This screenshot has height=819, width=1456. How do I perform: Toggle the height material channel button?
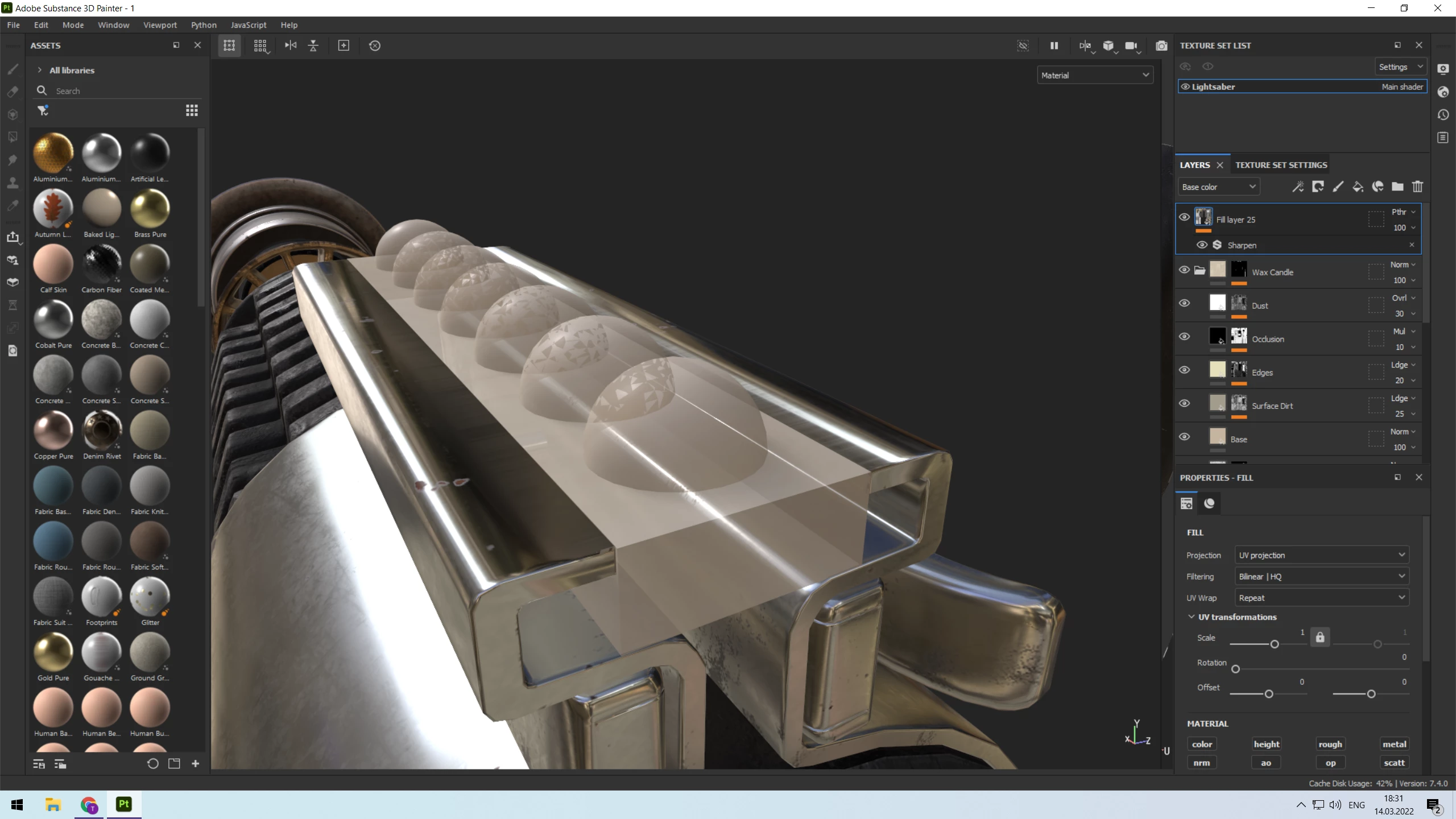pyautogui.click(x=1266, y=744)
